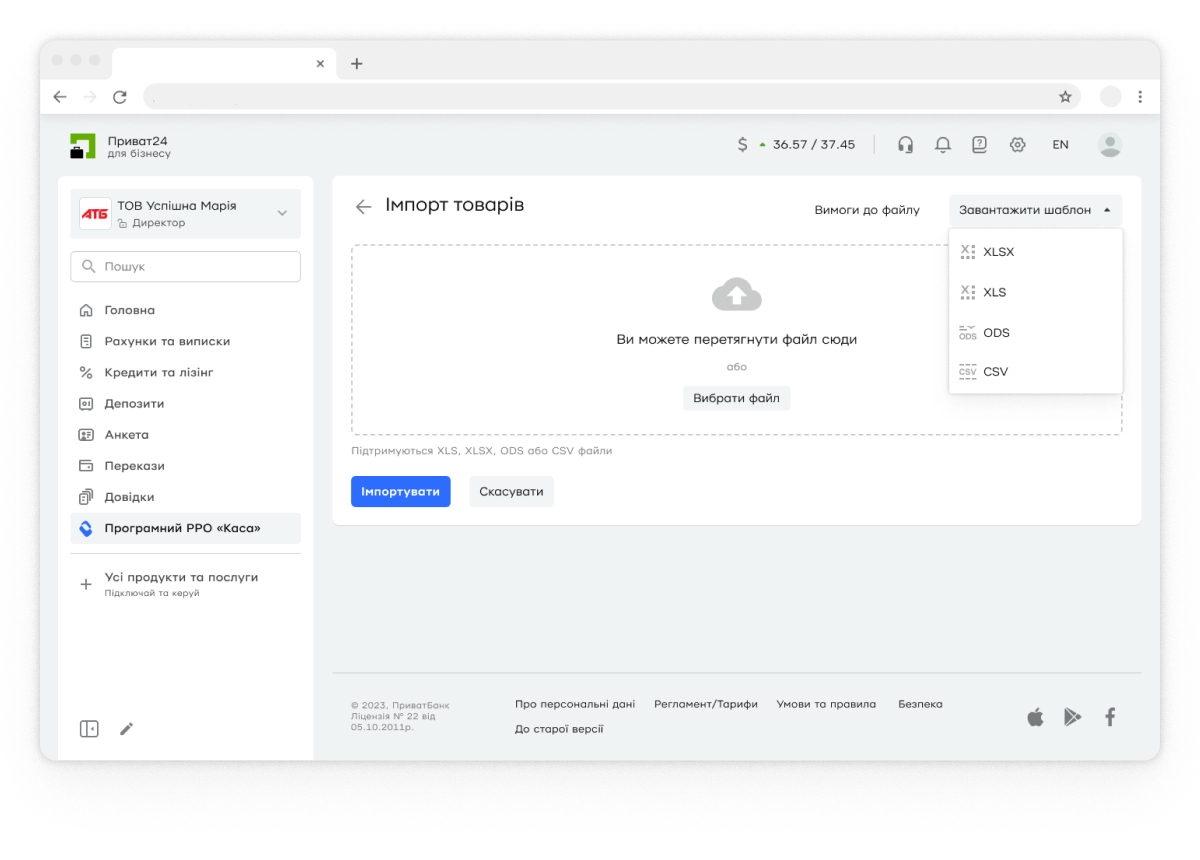Choose CSV from the template list
This screenshot has height=860, width=1200.
(995, 372)
